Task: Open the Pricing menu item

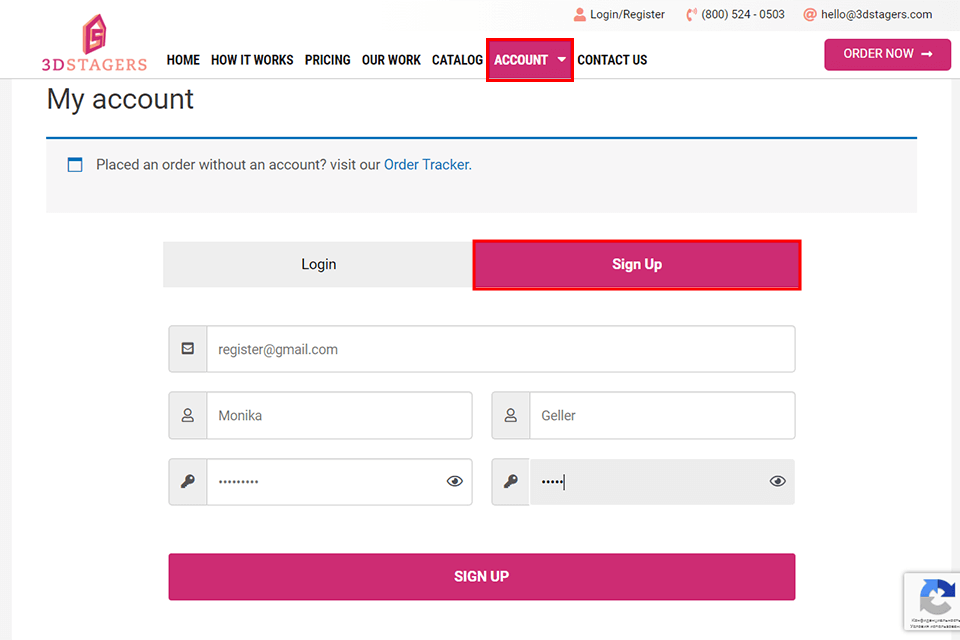Action: click(327, 60)
